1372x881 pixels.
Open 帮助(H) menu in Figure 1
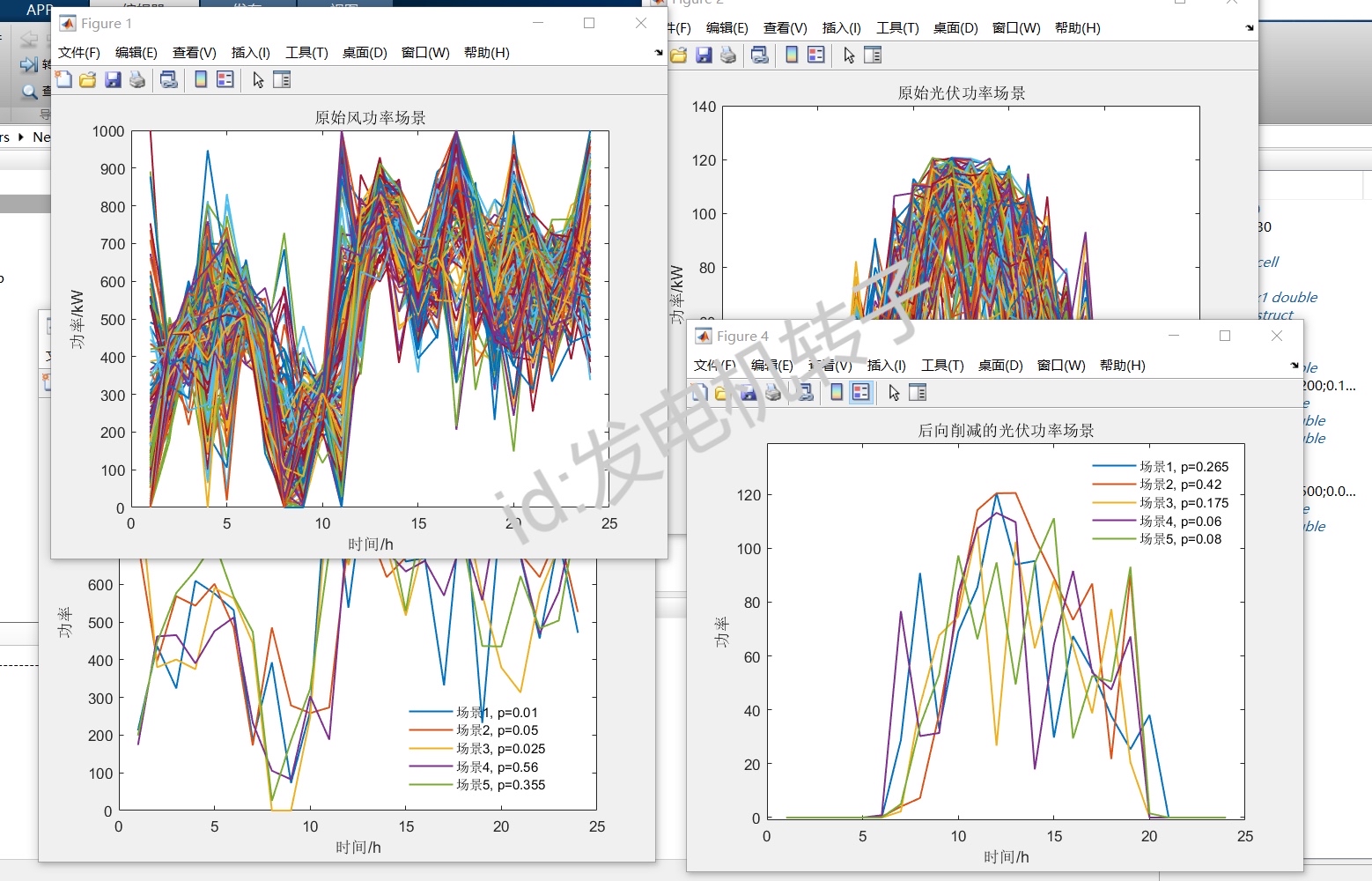(487, 53)
